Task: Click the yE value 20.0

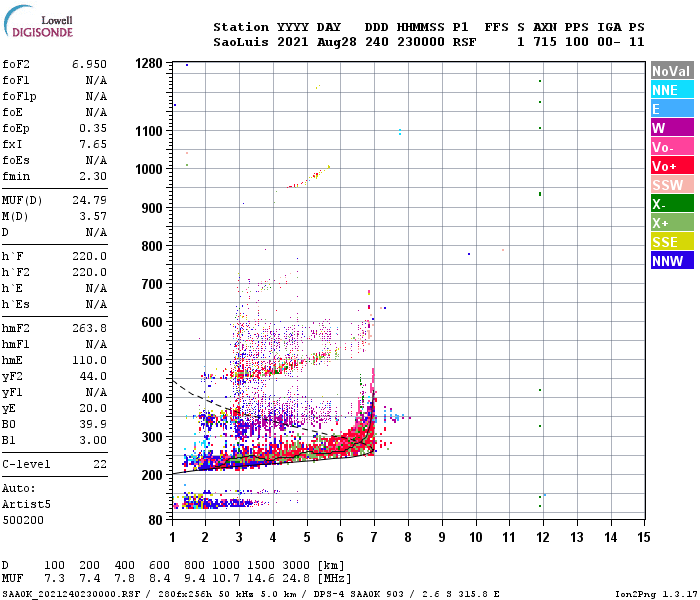Action: pos(93,408)
